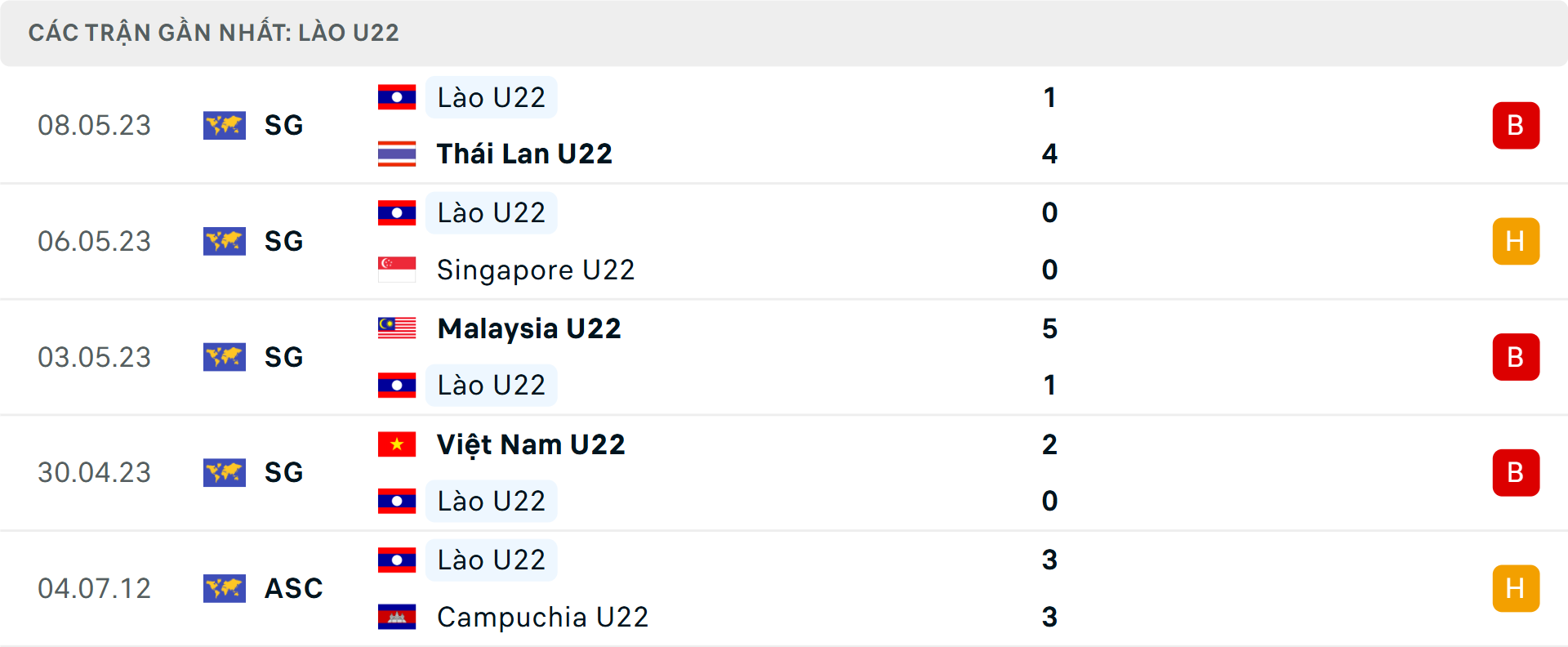
Task: Click the header CÁC TRẬN GẦN NHẤT: LÀO U22
Action: [x=214, y=33]
